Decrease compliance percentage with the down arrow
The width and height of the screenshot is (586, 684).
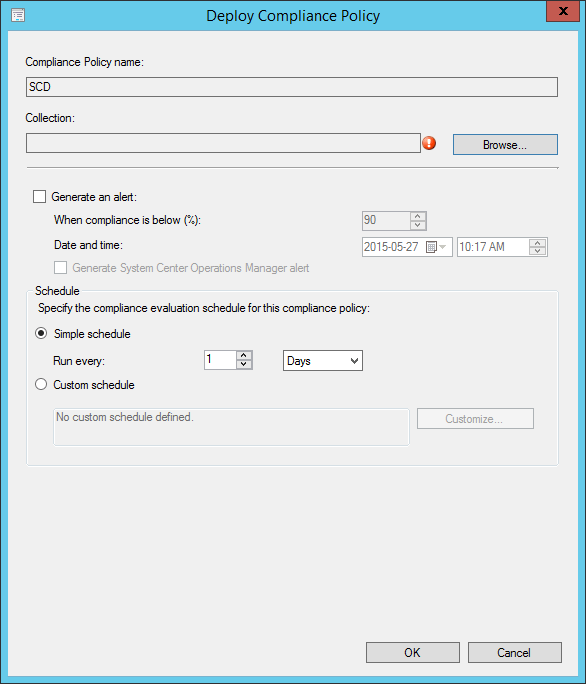pyautogui.click(x=418, y=225)
